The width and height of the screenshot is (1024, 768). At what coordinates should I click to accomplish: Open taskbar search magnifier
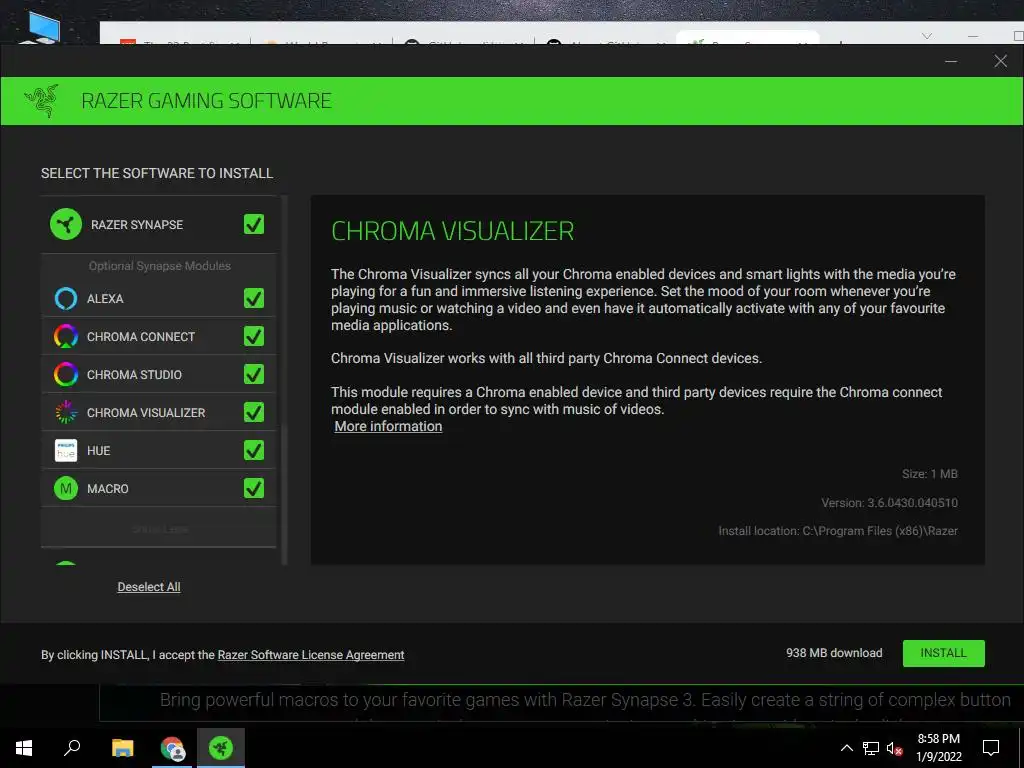[72, 748]
